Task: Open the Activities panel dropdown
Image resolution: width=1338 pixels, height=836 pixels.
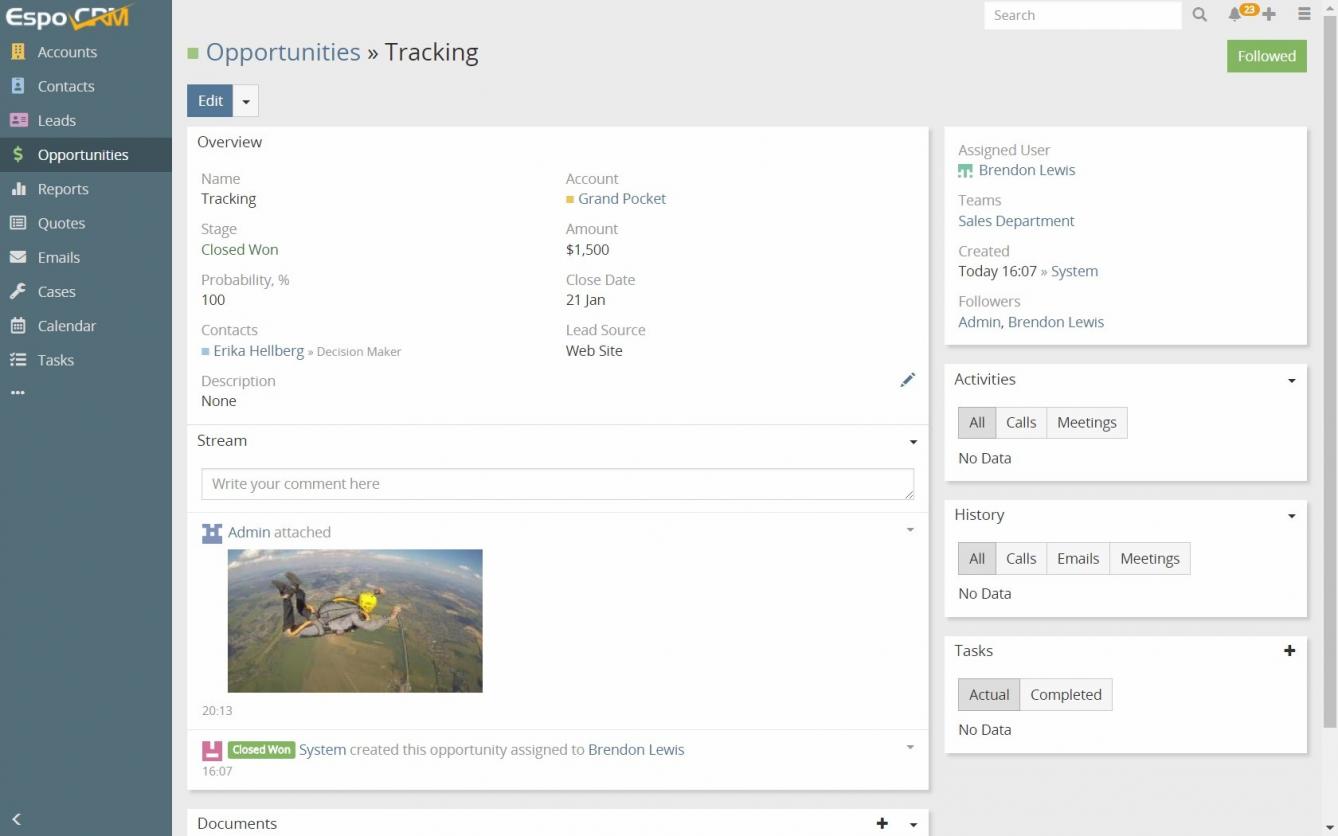Action: 1291,381
